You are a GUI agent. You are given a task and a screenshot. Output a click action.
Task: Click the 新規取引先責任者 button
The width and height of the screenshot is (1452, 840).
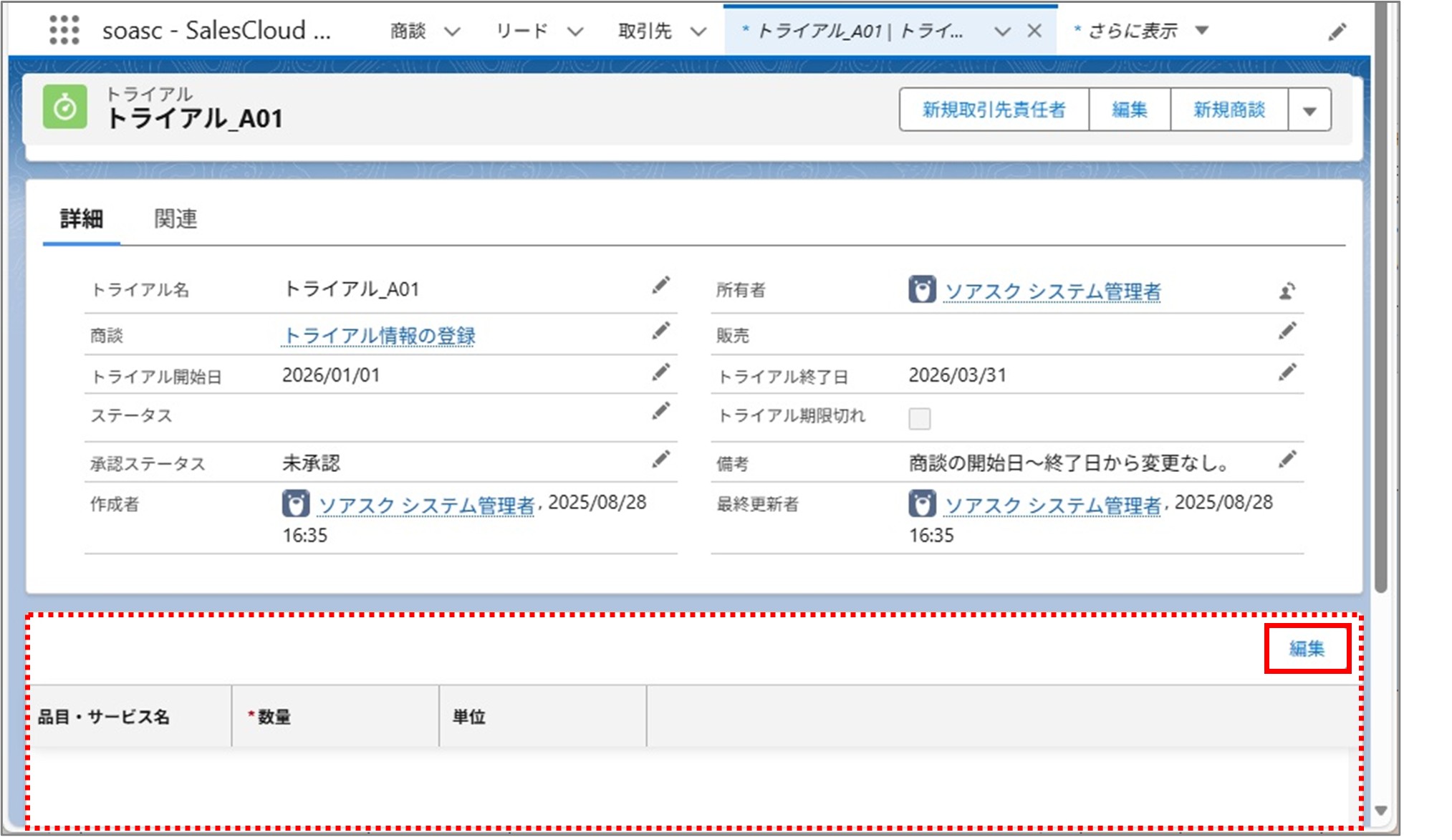point(993,110)
